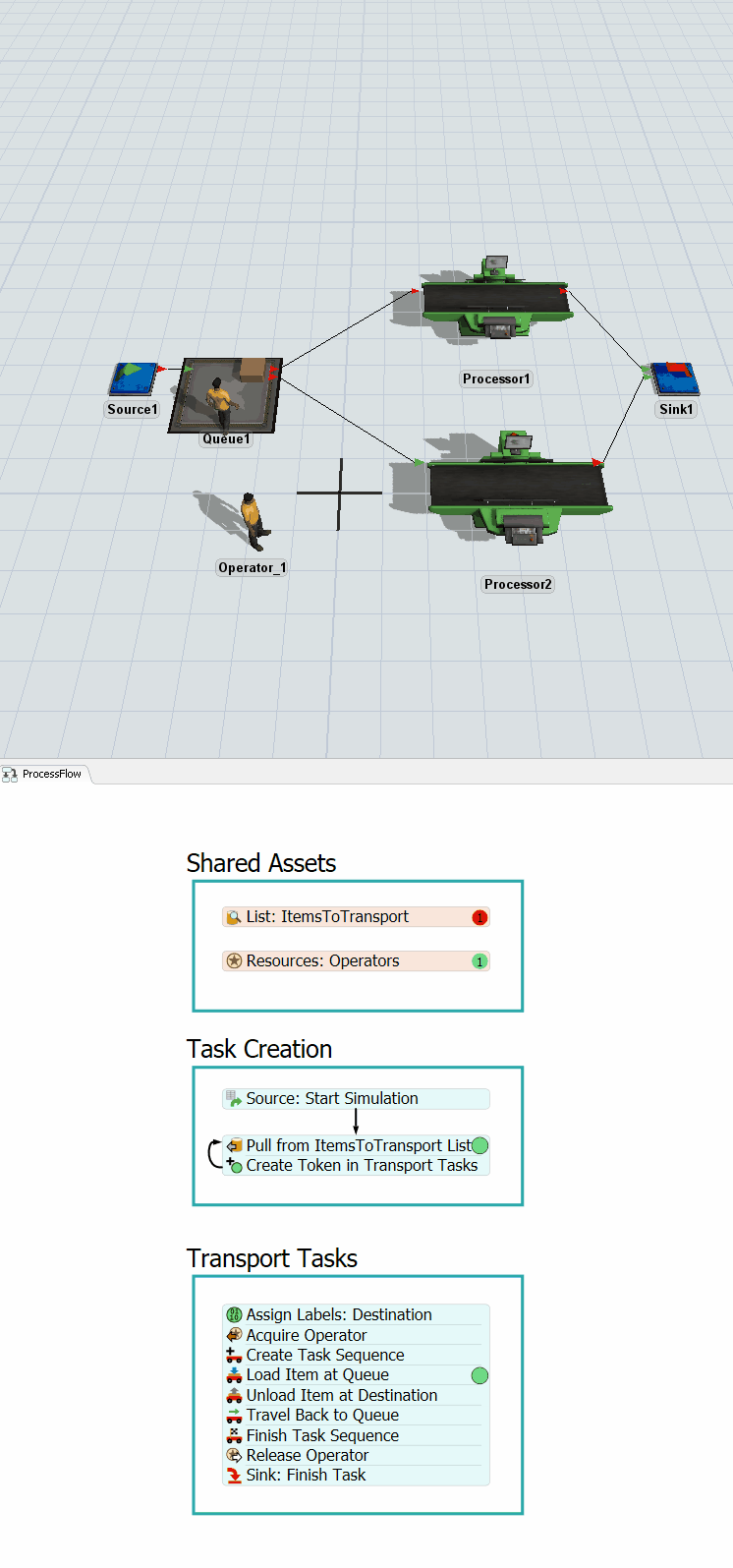Click the Sink: Finish Task activity
This screenshot has height=1568, width=733.
coord(306,1476)
